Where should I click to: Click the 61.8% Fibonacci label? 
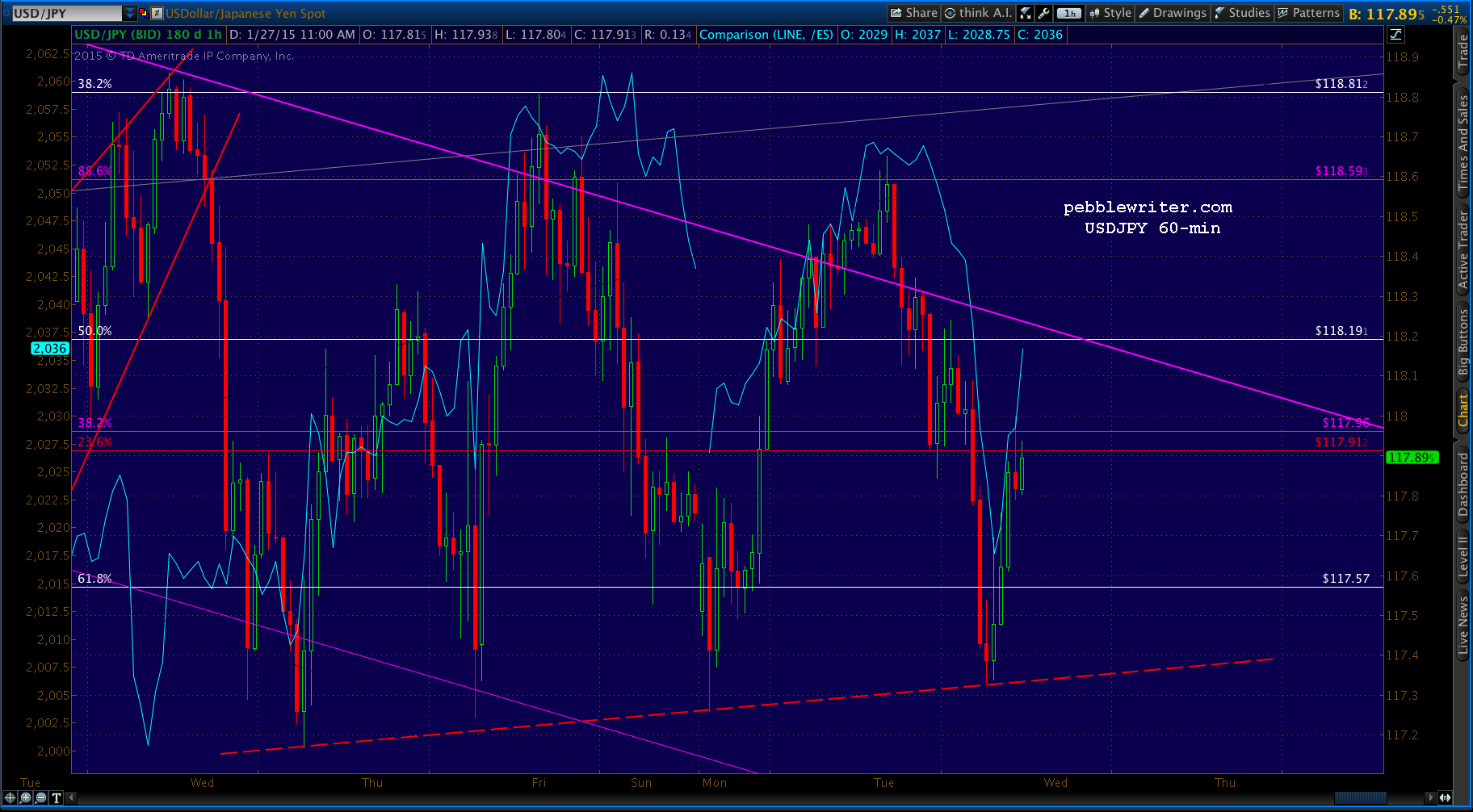pos(94,579)
